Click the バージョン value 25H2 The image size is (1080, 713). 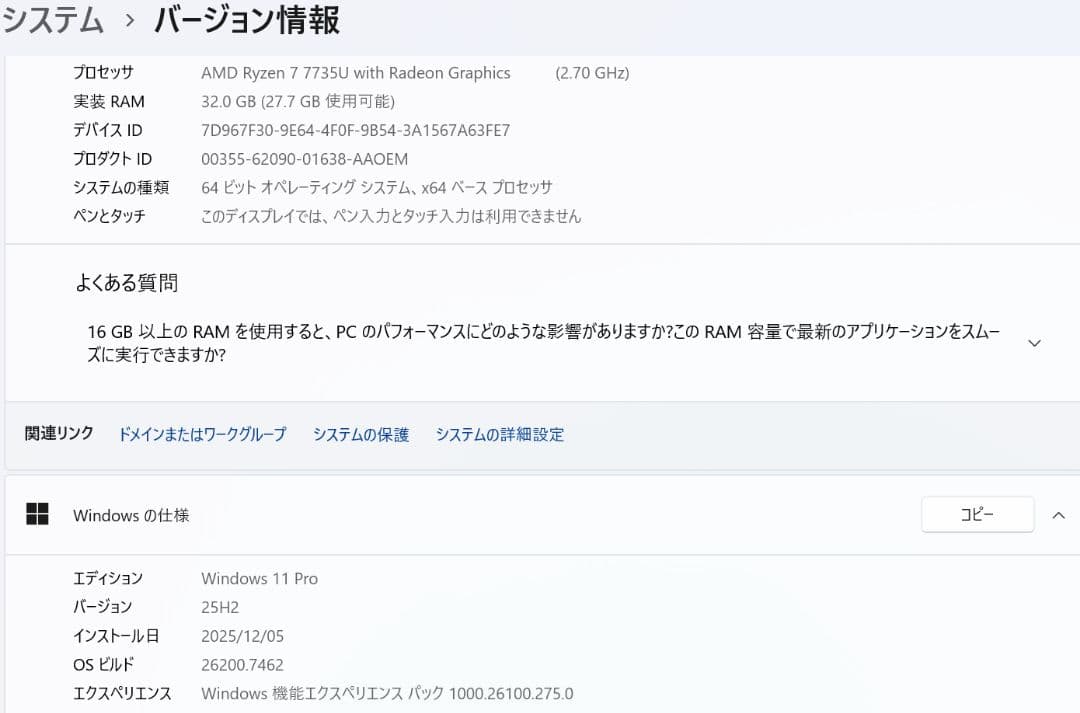click(219, 607)
